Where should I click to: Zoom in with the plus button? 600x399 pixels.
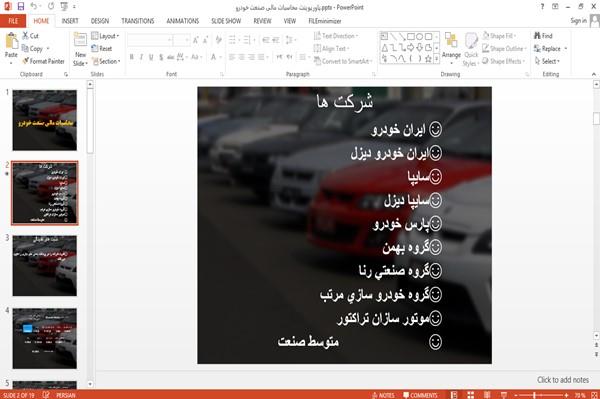(x=566, y=395)
